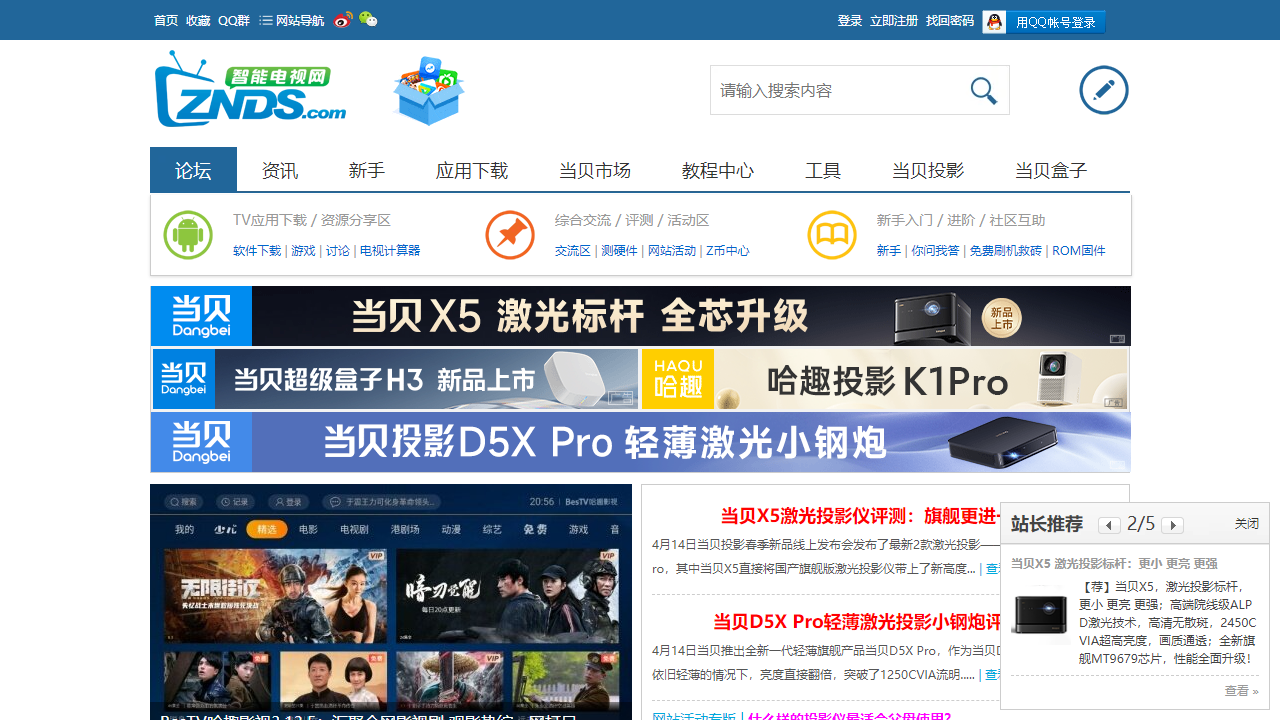Open the WeChat icon in top bar
Image resolution: width=1280 pixels, height=720 pixels.
pos(369,20)
